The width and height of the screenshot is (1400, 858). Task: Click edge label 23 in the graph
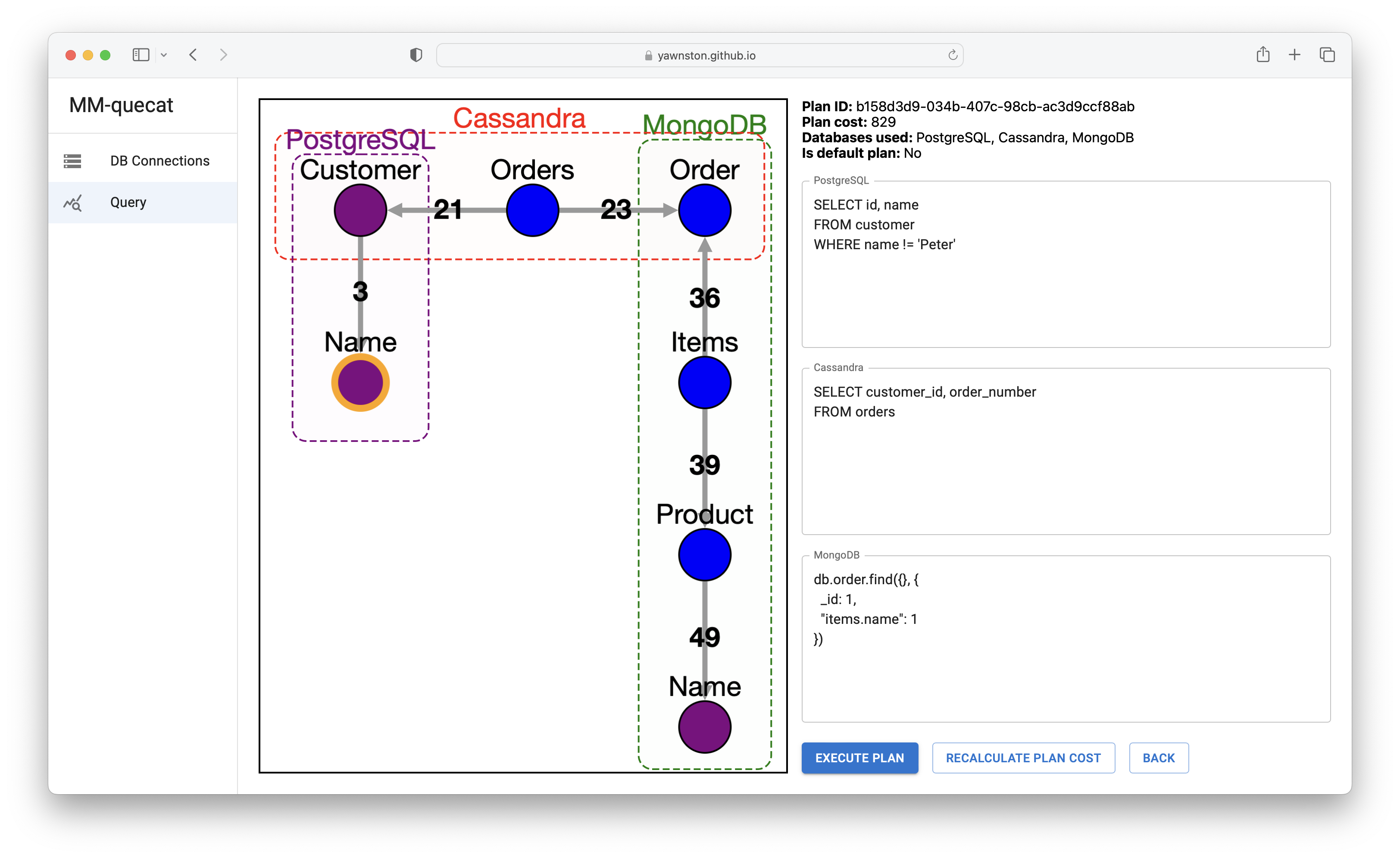616,210
